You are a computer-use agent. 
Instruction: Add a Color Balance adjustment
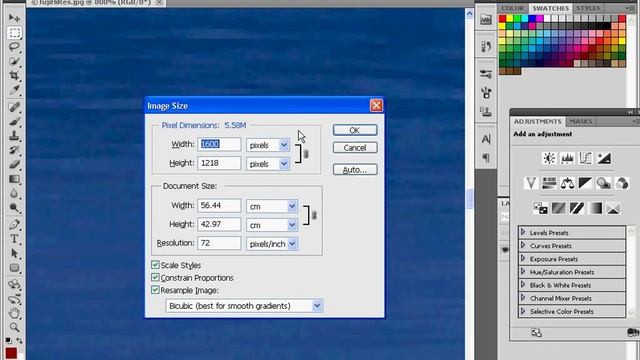[x=567, y=183]
